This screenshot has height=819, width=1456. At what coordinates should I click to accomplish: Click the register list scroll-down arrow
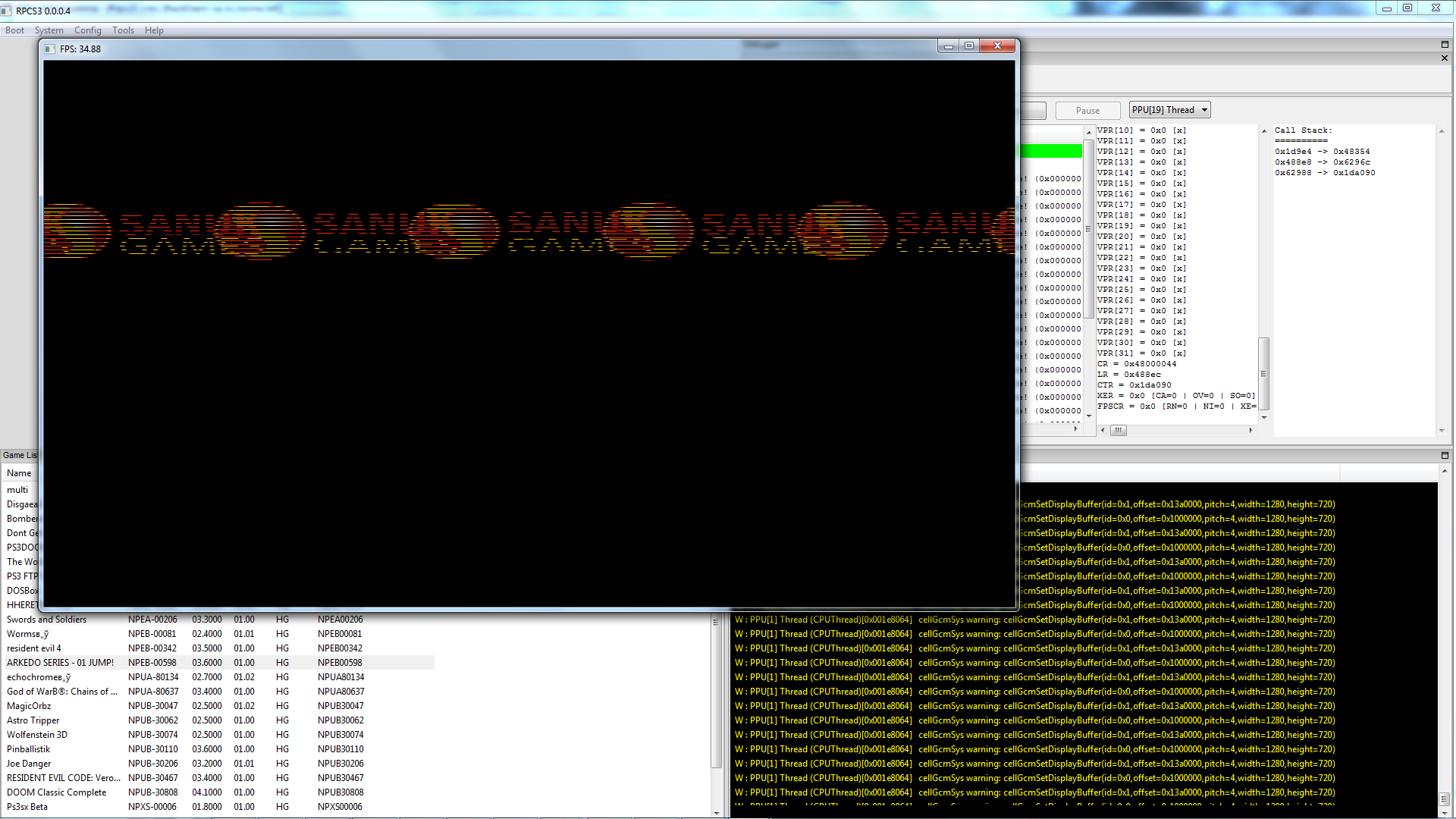1264,417
